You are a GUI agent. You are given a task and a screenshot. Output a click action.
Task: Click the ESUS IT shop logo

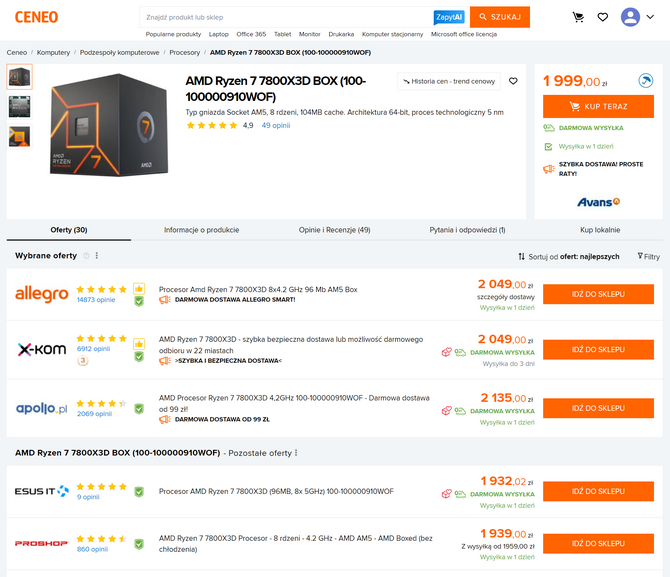click(x=41, y=491)
